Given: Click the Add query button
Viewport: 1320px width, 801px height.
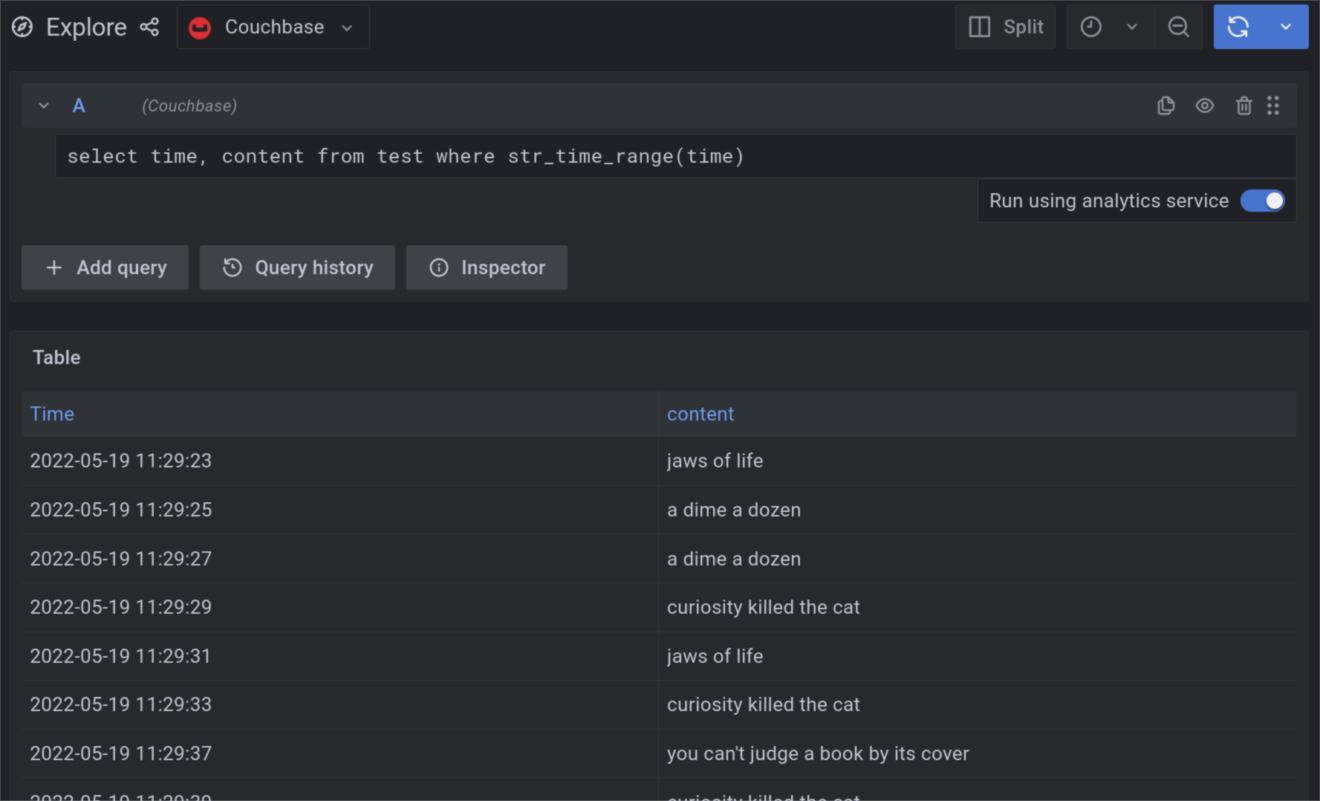Looking at the screenshot, I should click(105, 268).
